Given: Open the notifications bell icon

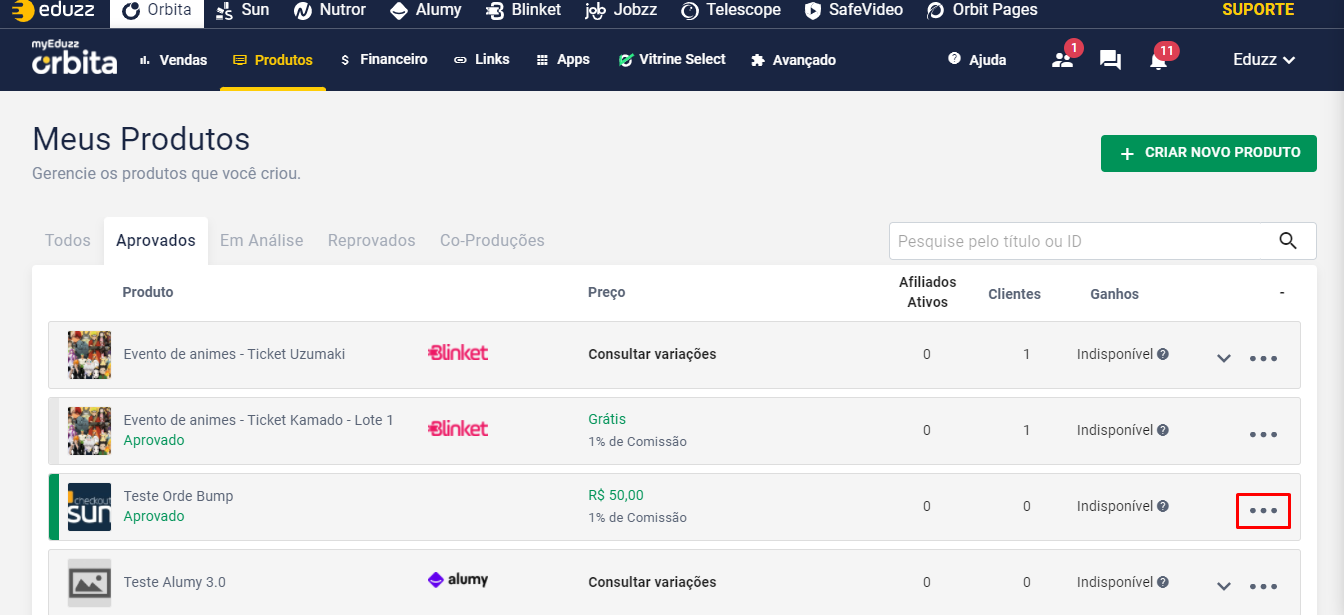Looking at the screenshot, I should pyautogui.click(x=1158, y=61).
